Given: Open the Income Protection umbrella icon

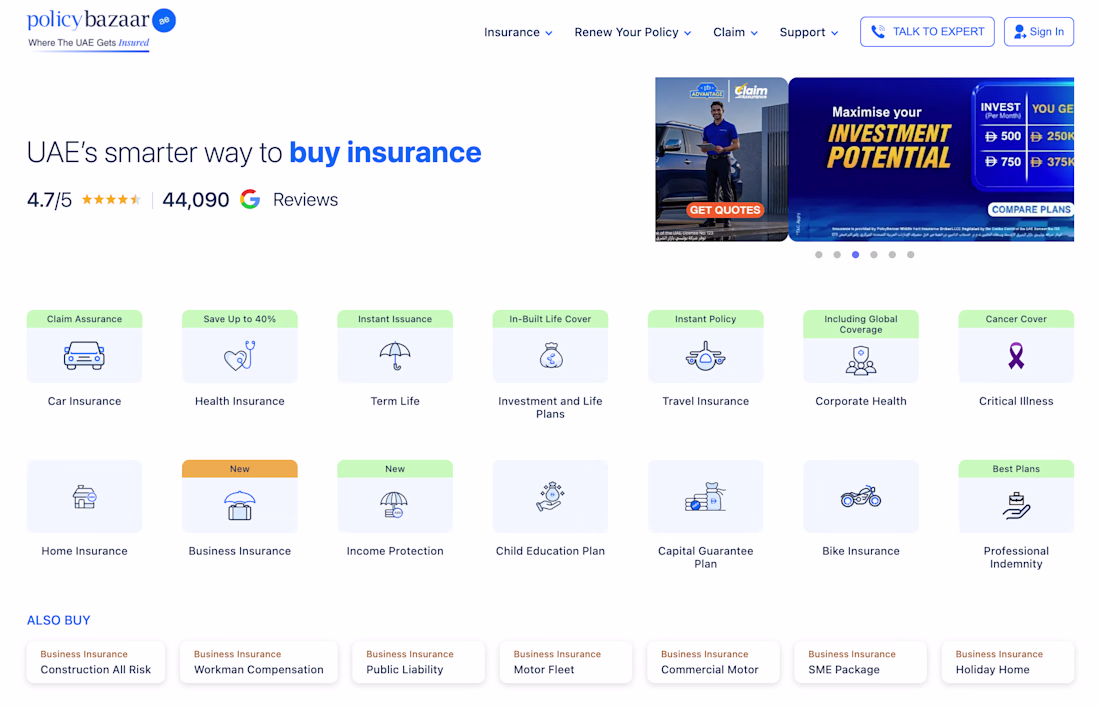Looking at the screenshot, I should point(395,505).
